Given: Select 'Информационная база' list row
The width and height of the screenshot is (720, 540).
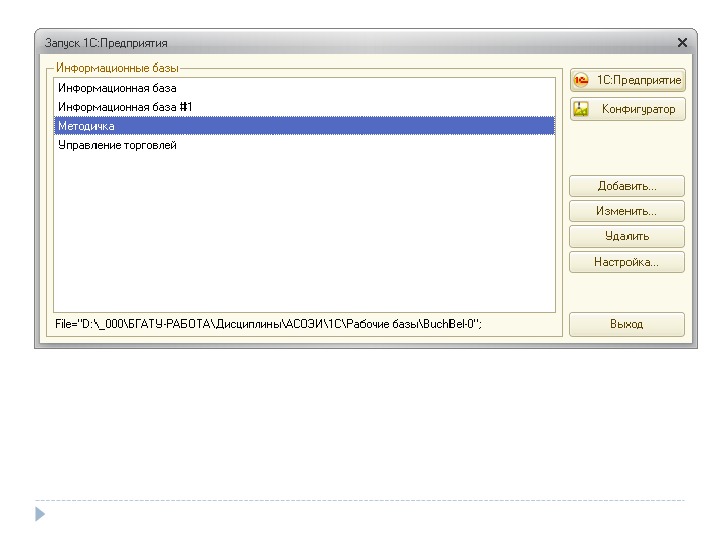Looking at the screenshot, I should pyautogui.click(x=304, y=88).
